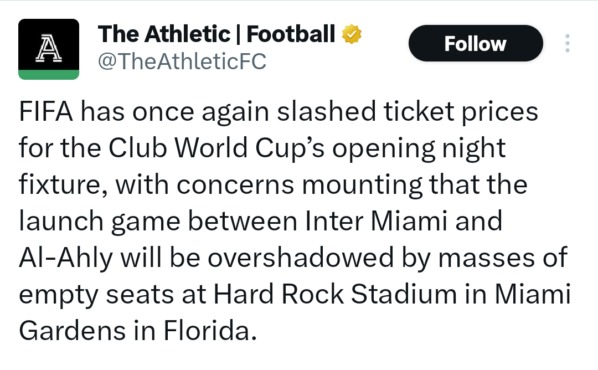Viewport: 598px width, 370px height.
Task: Open the three-dot more options menu
Action: [567, 43]
